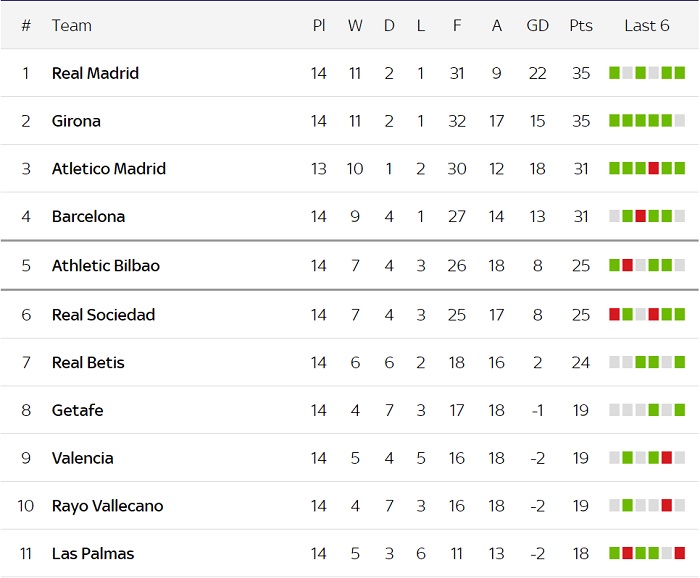Click the Real Sociedad team name
Image resolution: width=700 pixels, height=578 pixels.
click(103, 315)
